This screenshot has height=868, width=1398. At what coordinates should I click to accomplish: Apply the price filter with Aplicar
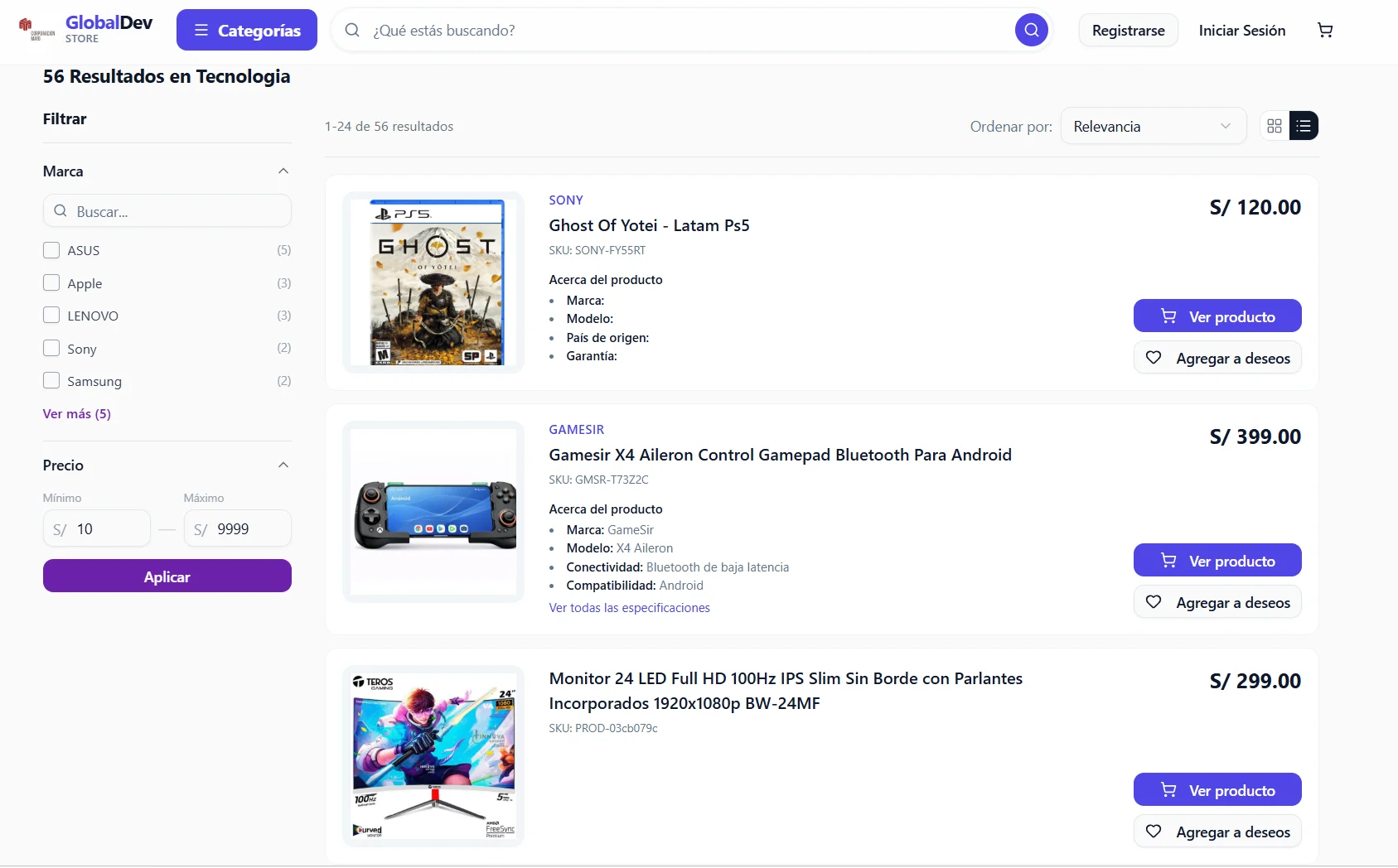(167, 576)
